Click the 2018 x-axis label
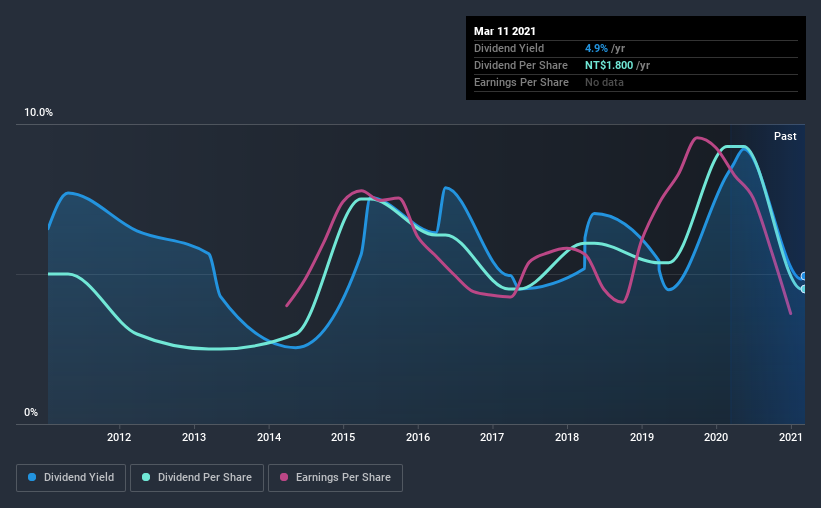Image resolution: width=821 pixels, height=508 pixels. click(567, 437)
